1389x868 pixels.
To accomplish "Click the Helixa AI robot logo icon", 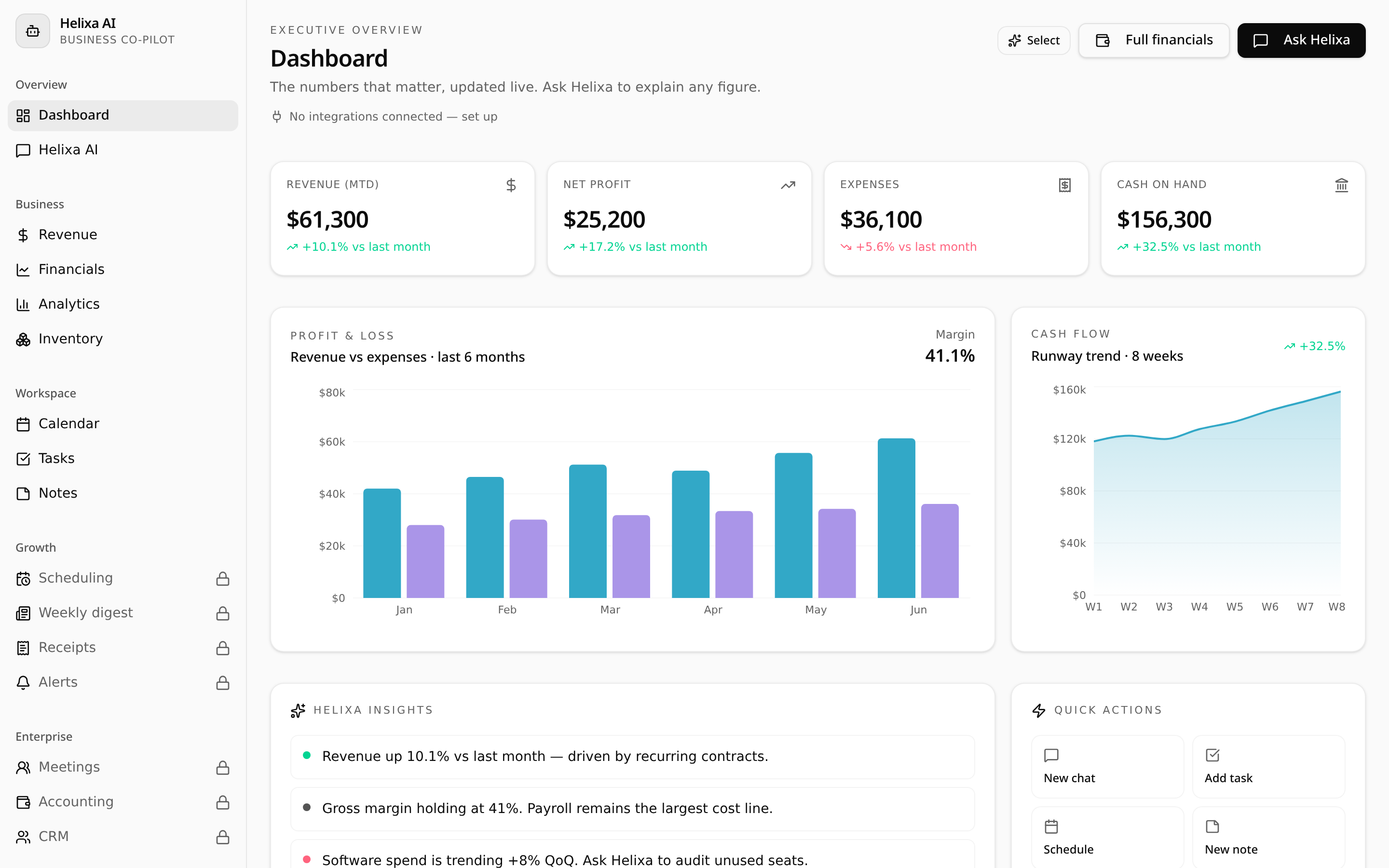I will click(x=33, y=31).
